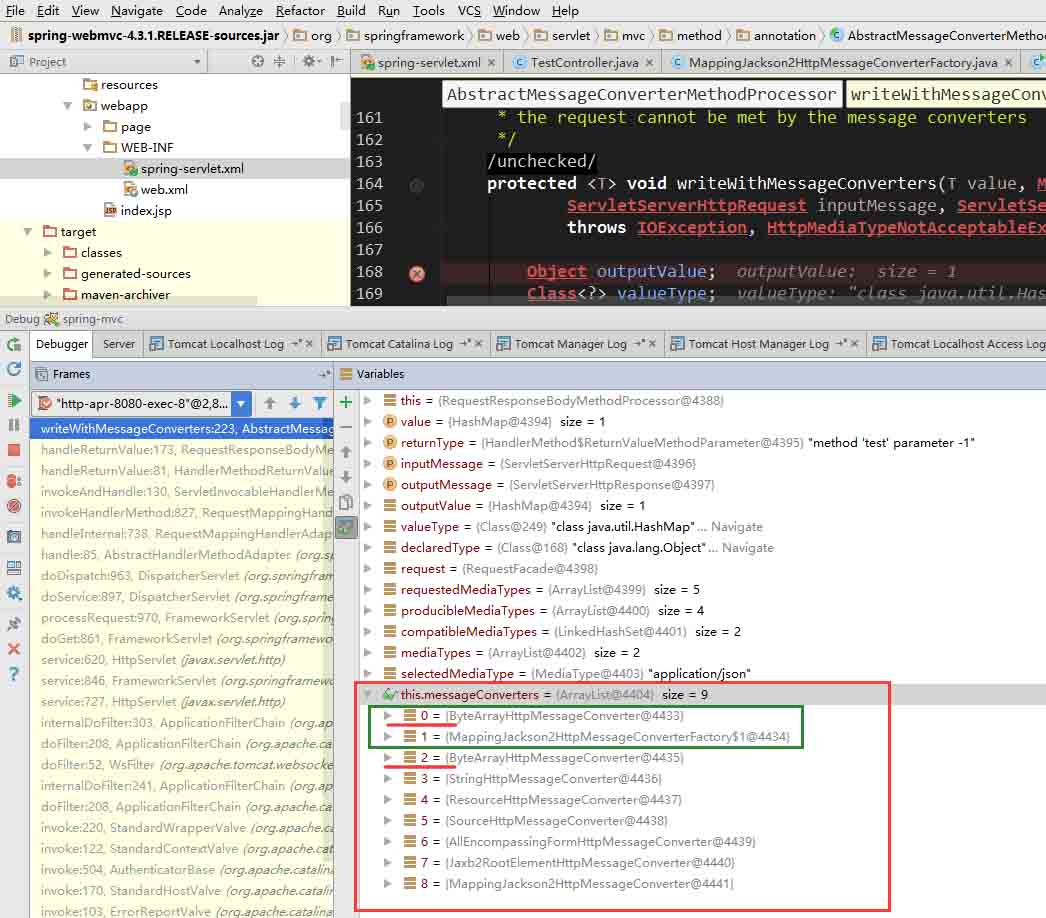Click annotation in breadcrumb path

point(784,35)
